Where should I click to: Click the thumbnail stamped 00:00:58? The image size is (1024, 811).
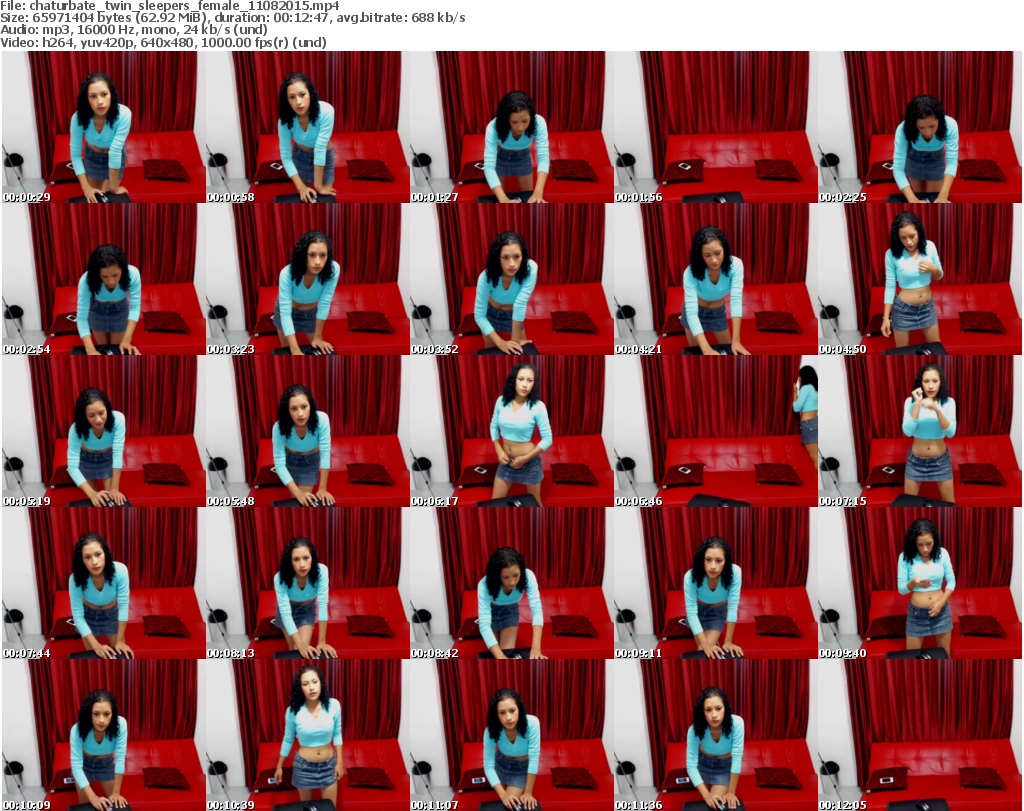308,127
